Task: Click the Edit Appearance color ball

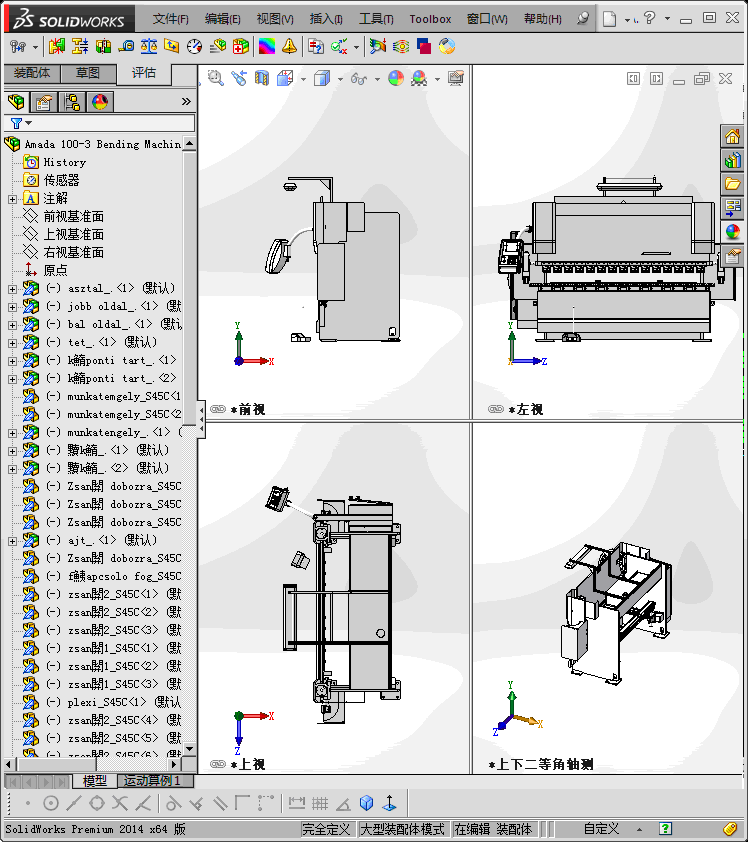Action: click(396, 78)
